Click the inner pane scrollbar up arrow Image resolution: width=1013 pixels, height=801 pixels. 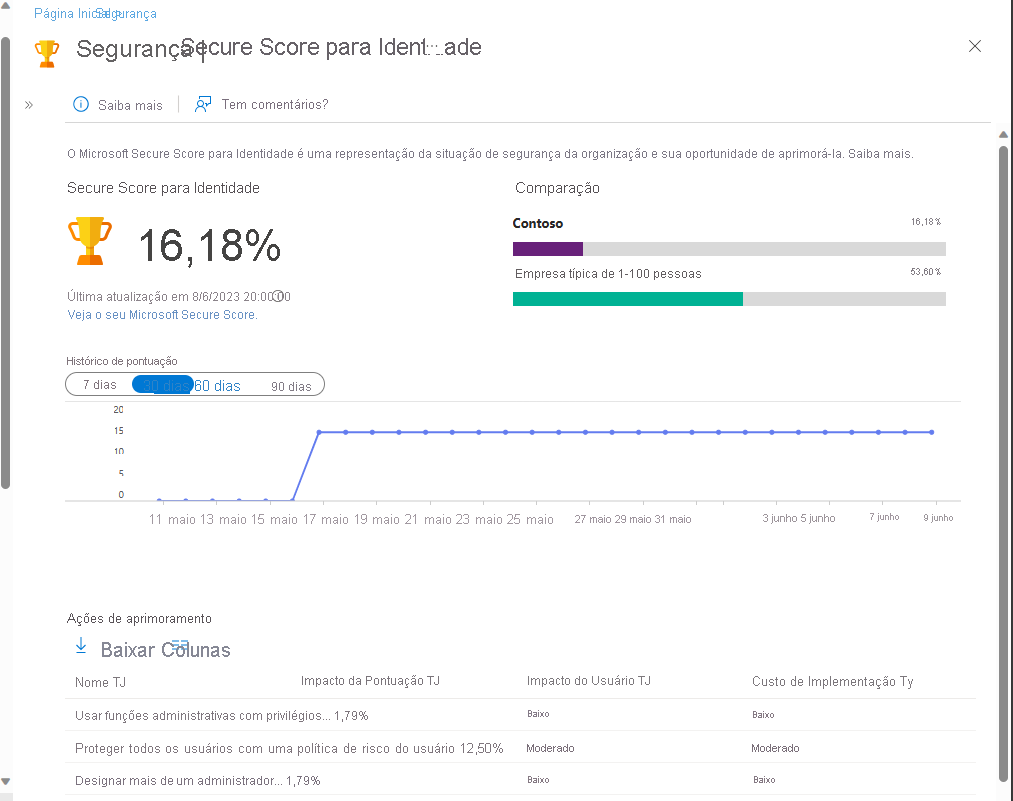point(1003,134)
